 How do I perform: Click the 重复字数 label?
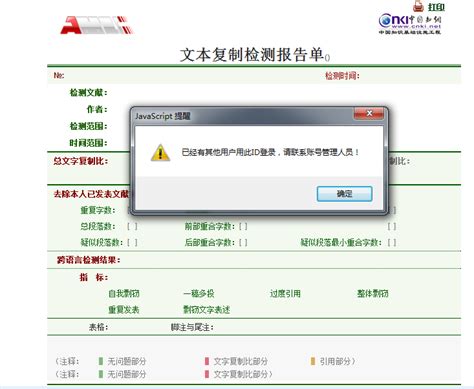[98, 210]
